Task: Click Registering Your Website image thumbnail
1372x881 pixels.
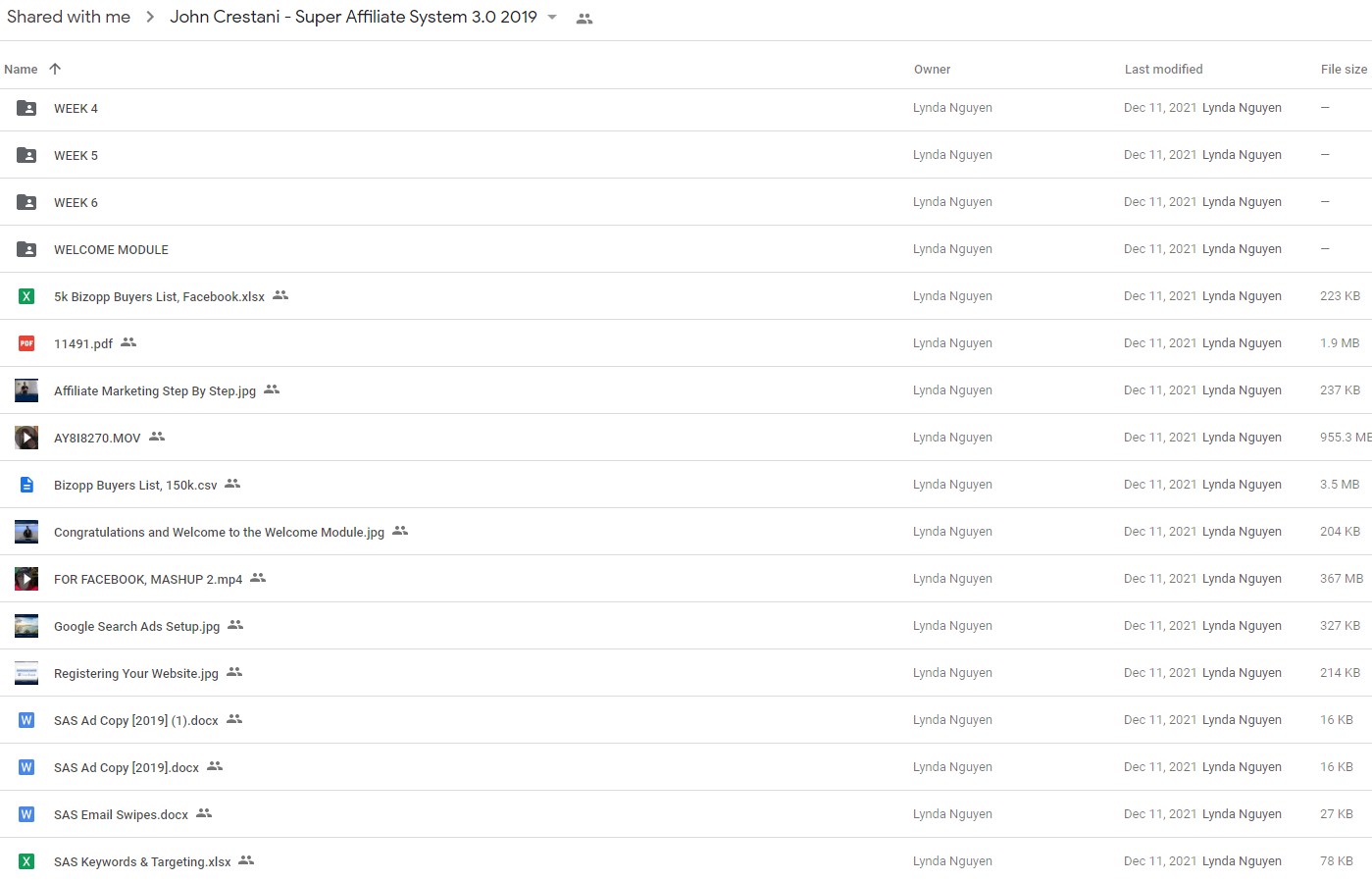Action: [x=26, y=673]
